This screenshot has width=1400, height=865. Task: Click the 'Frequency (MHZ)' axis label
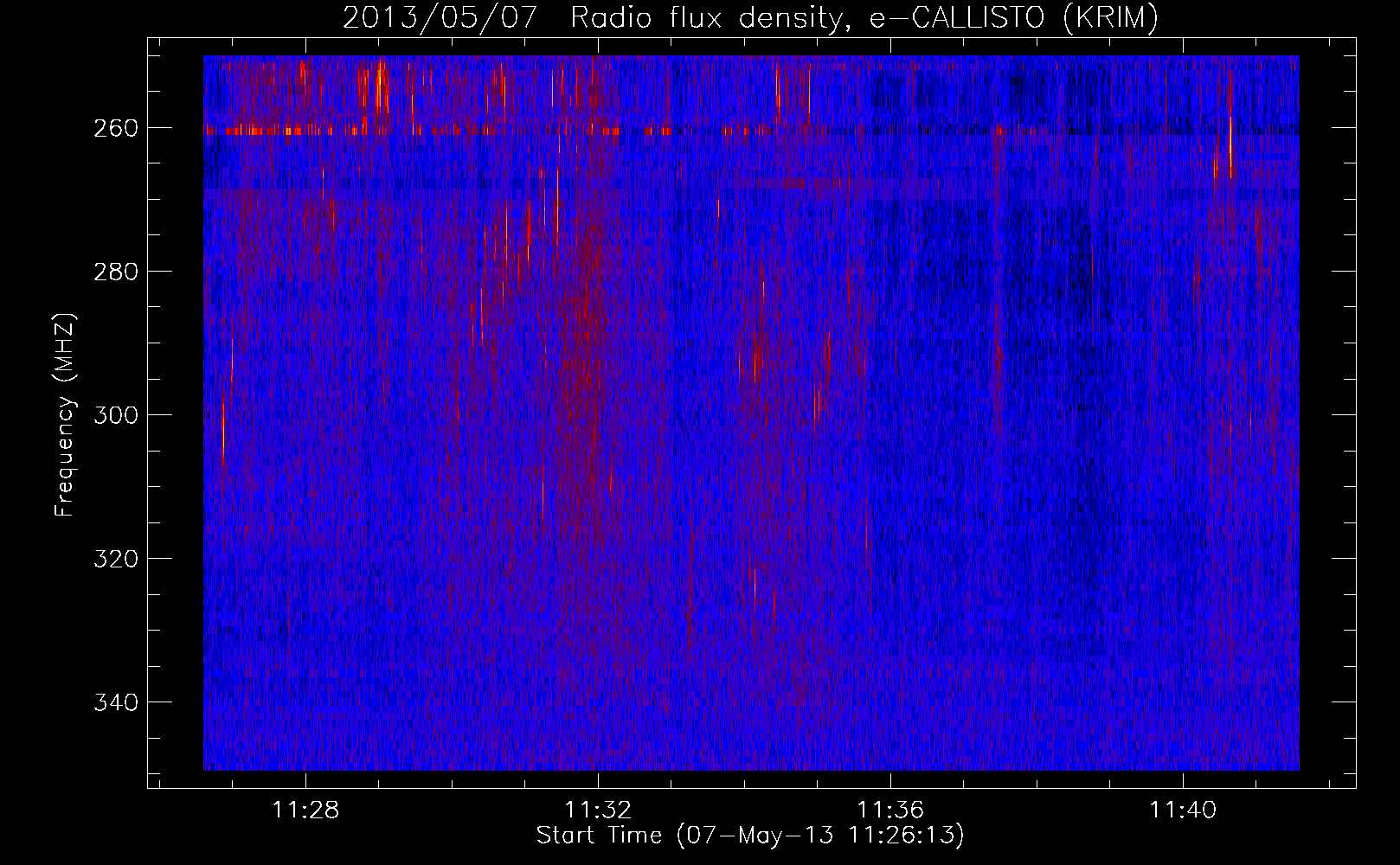[x=65, y=414]
